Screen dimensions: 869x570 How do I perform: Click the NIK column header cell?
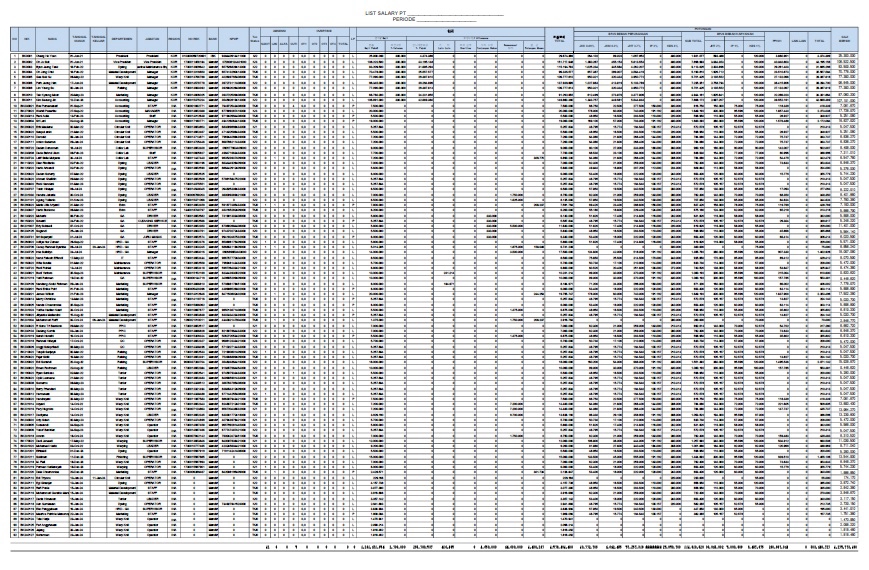tap(27, 39)
